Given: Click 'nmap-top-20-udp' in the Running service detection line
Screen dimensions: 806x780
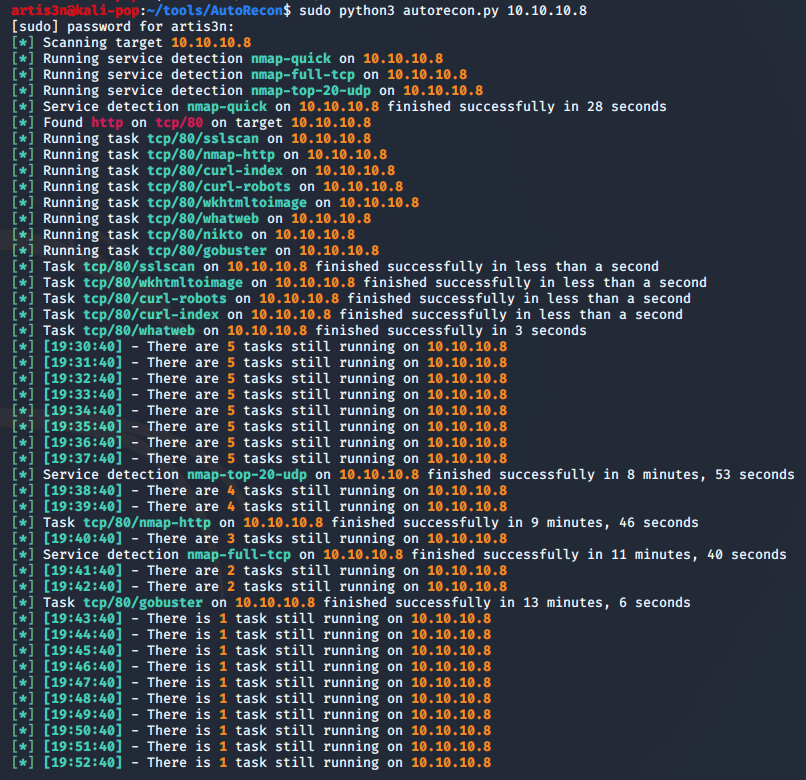Looking at the screenshot, I should pyautogui.click(x=311, y=90).
